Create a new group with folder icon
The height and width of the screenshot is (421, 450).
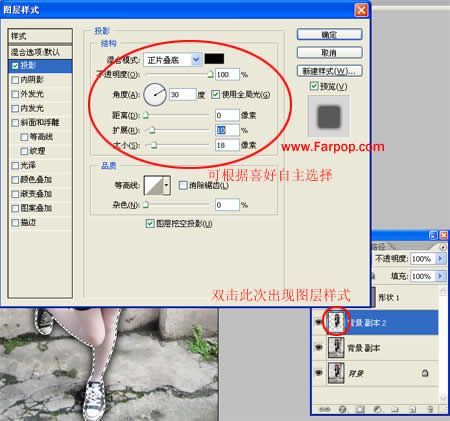tap(395, 409)
